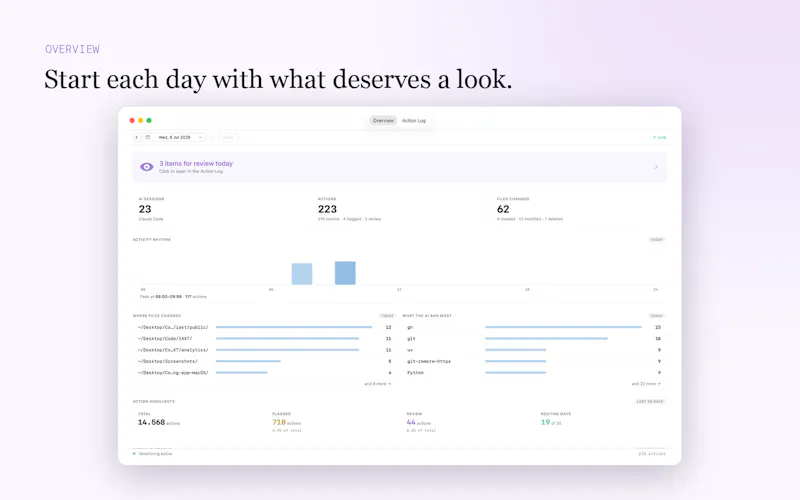The height and width of the screenshot is (500, 800).
Task: Click the greyed Today button in the date bar
Action: tap(228, 137)
